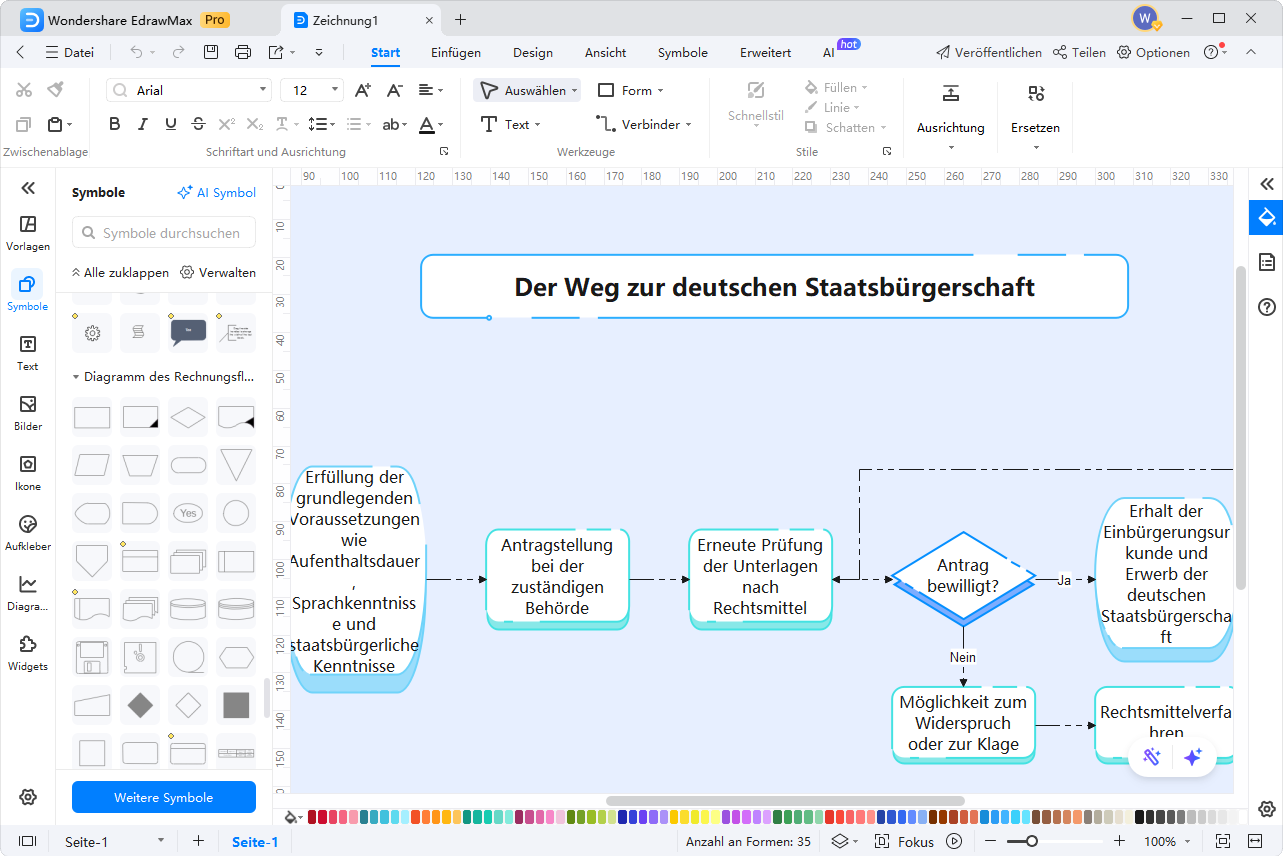Click the Verwalten gear icon in Symbols panel
Screen dimensions: 1283x856
pos(188,271)
